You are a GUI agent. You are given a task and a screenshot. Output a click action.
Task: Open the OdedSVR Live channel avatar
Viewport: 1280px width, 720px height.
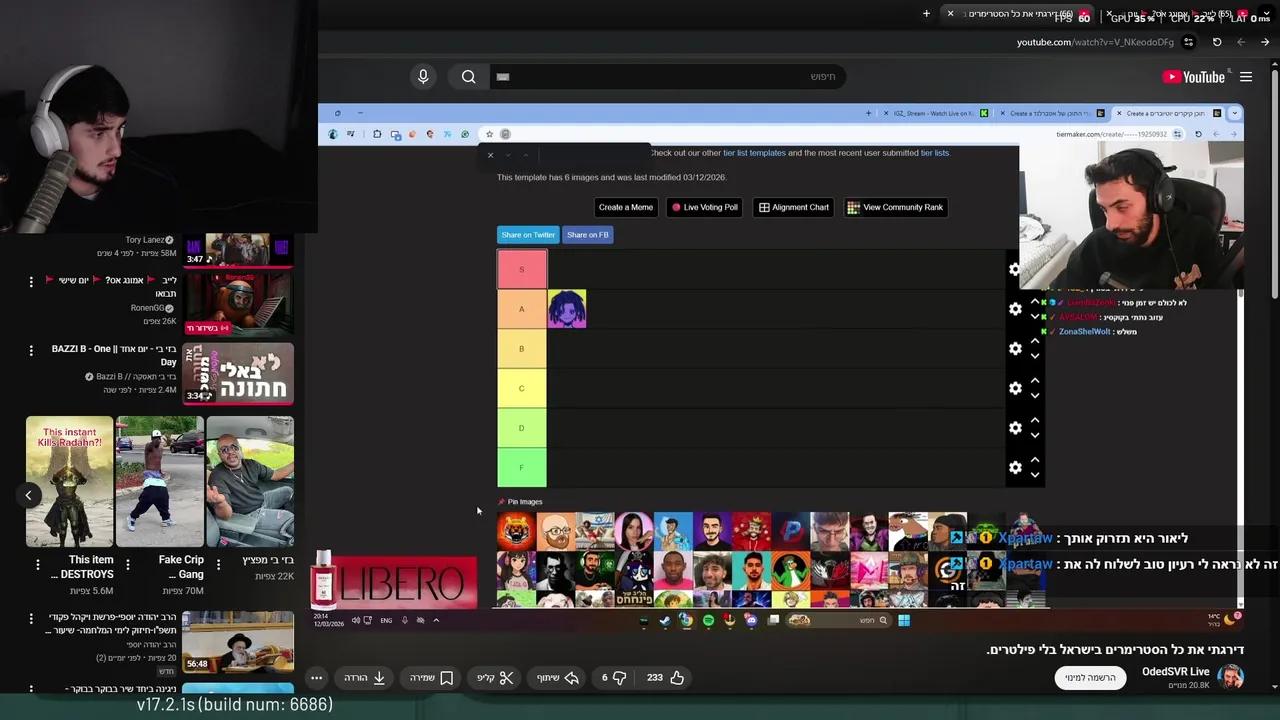pyautogui.click(x=1231, y=677)
